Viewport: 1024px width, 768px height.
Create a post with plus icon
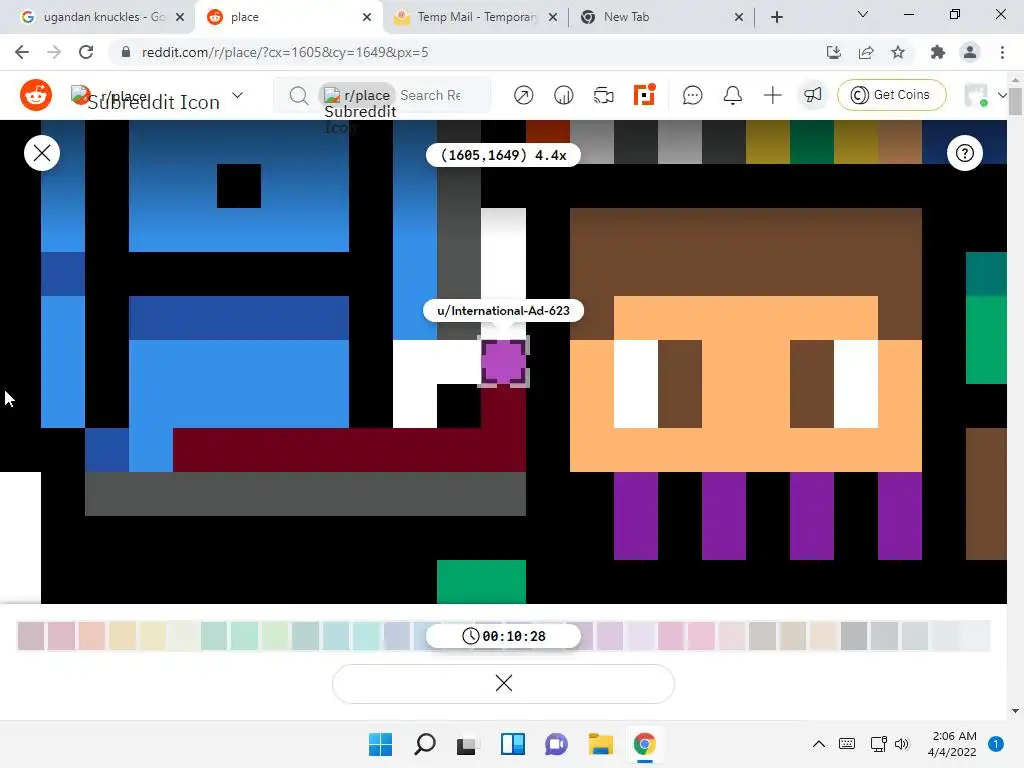[773, 95]
